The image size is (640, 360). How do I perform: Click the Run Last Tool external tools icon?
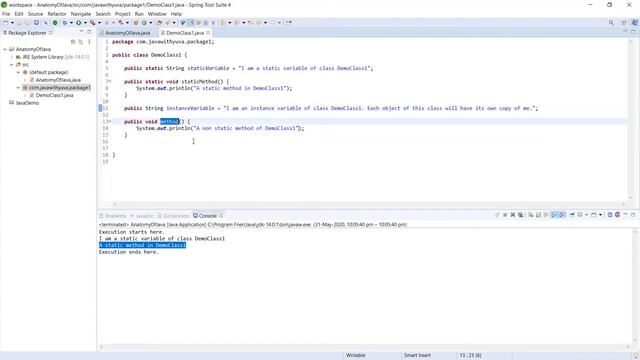pos(93,23)
